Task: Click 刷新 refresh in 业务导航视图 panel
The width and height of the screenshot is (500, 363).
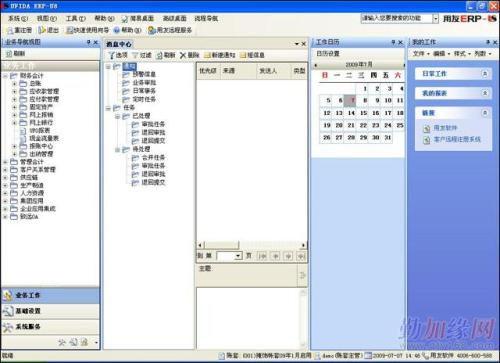Action: click(15, 54)
